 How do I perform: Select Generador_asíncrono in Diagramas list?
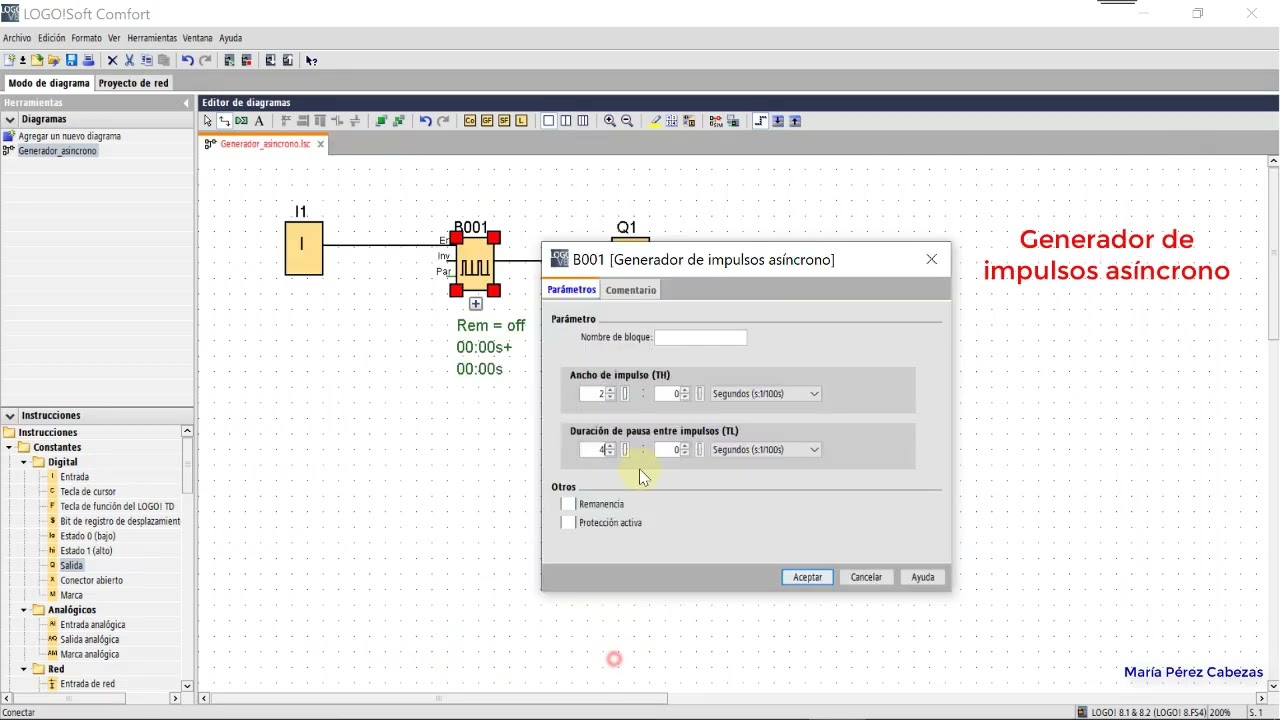[57, 151]
